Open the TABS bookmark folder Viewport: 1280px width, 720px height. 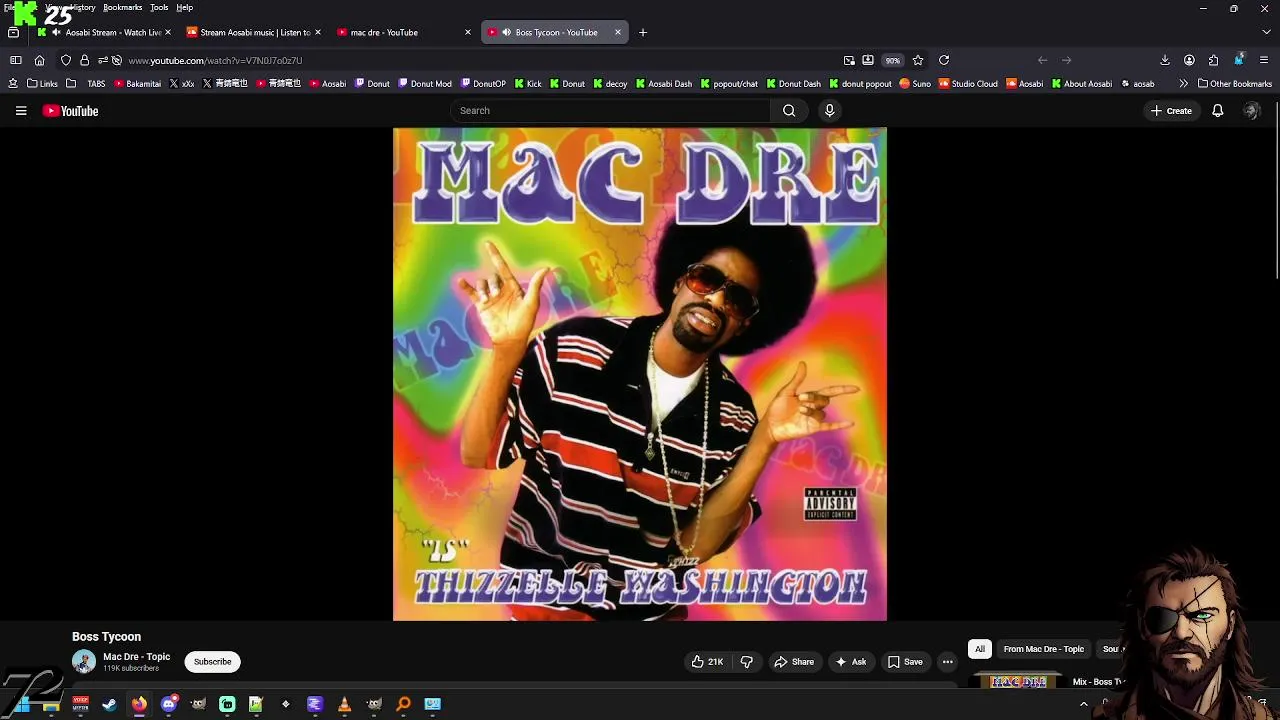88,84
